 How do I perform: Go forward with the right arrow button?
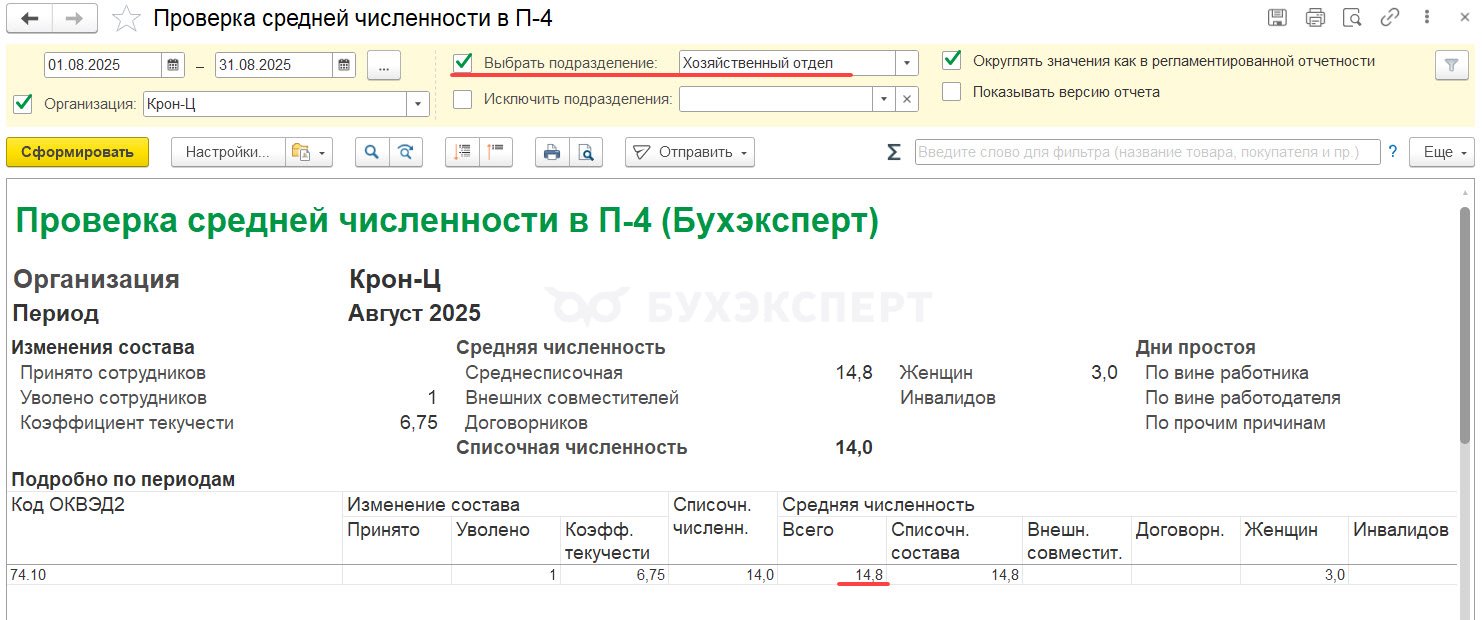pos(74,18)
